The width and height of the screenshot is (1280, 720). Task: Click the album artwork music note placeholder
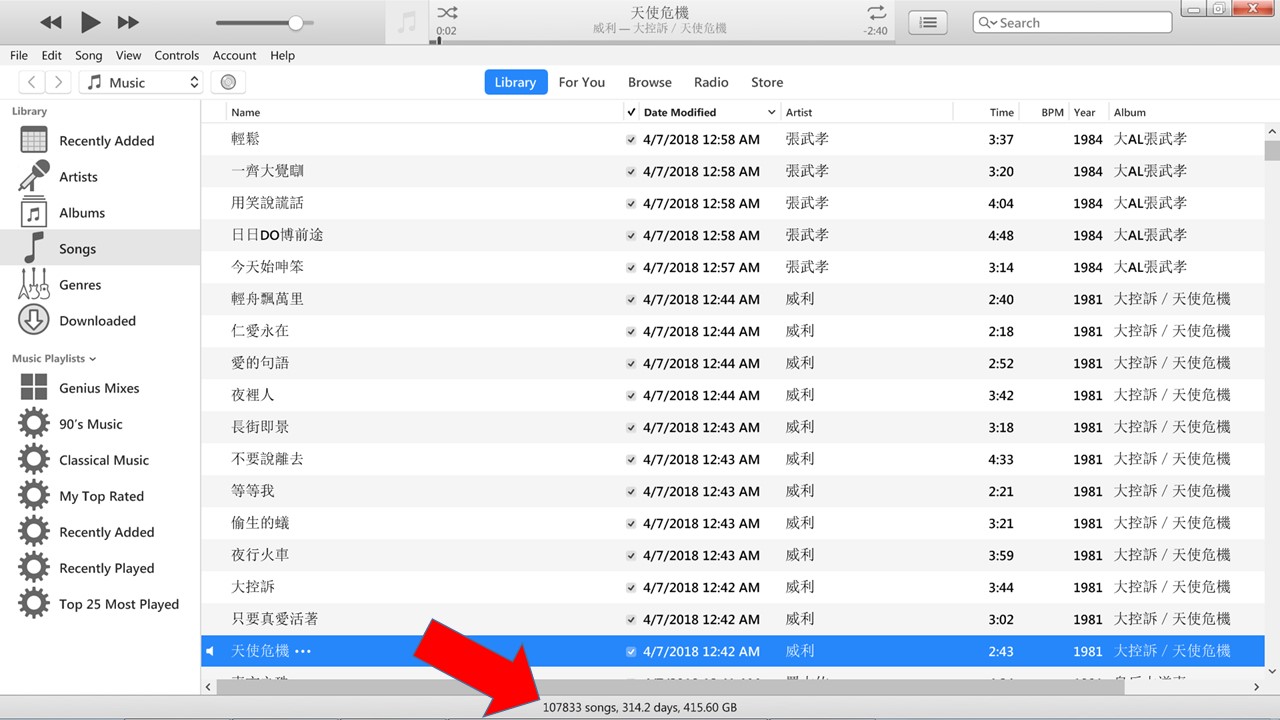407,22
